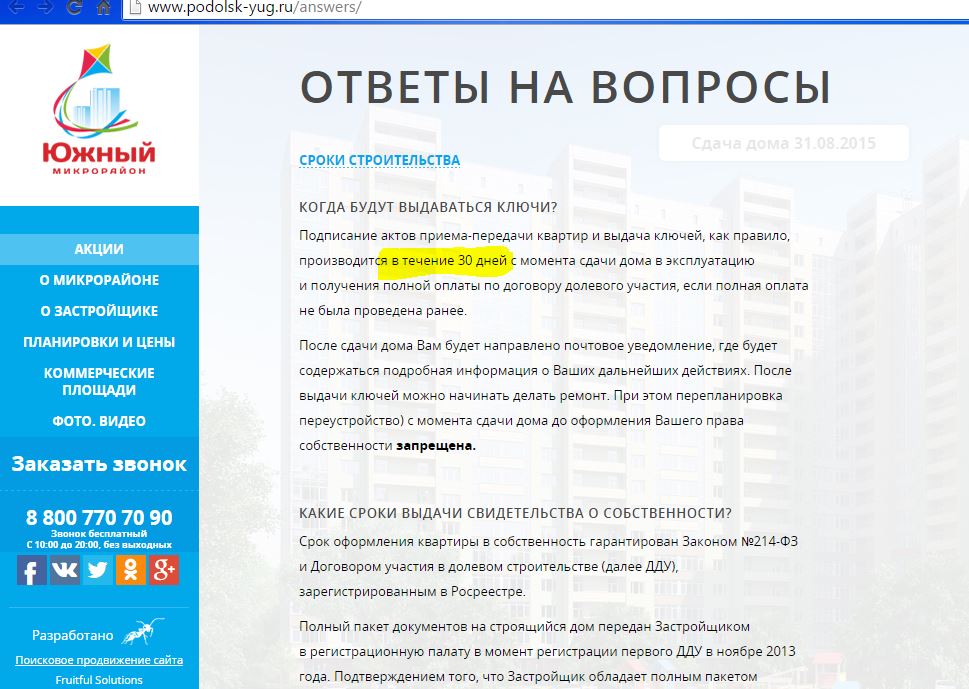
Task: Open the Поисковое продвижение сайта link
Action: [99, 660]
